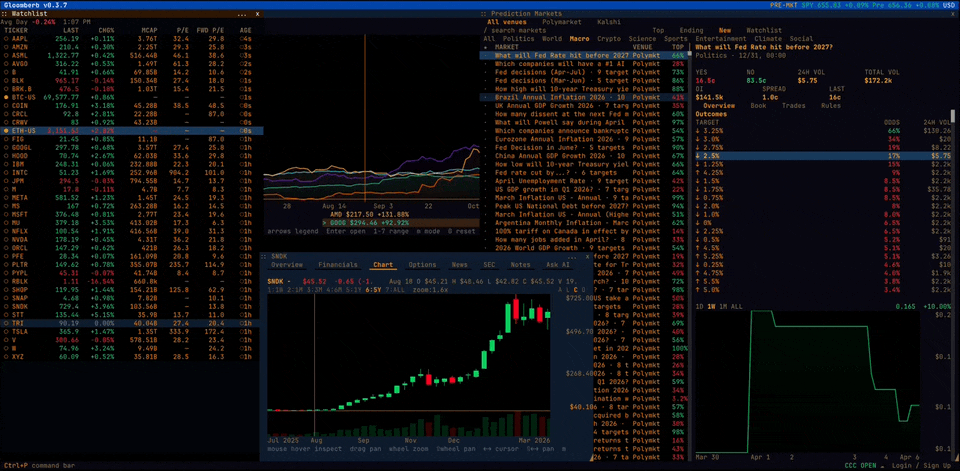
Task: Sort markets by Ending
Action: click(x=691, y=30)
